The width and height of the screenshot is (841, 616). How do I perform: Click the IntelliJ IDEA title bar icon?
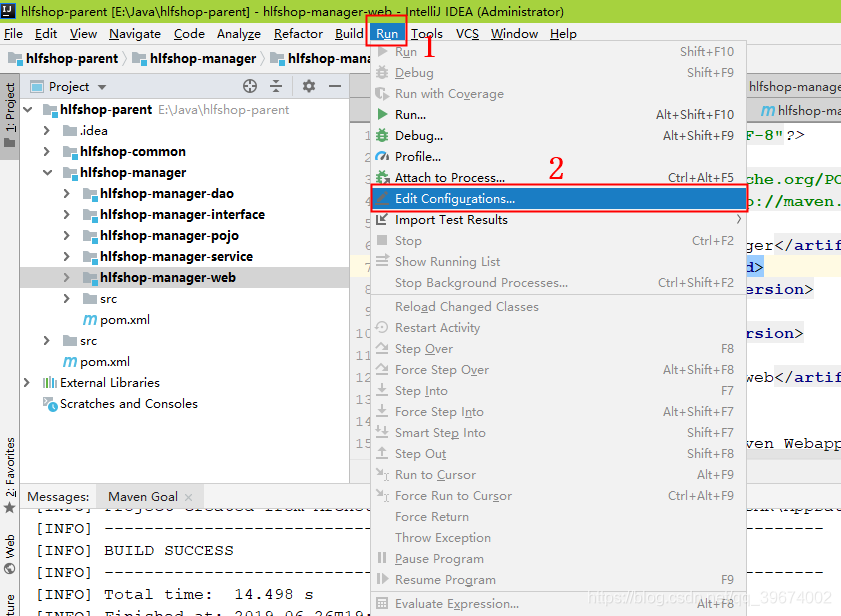[x=9, y=11]
